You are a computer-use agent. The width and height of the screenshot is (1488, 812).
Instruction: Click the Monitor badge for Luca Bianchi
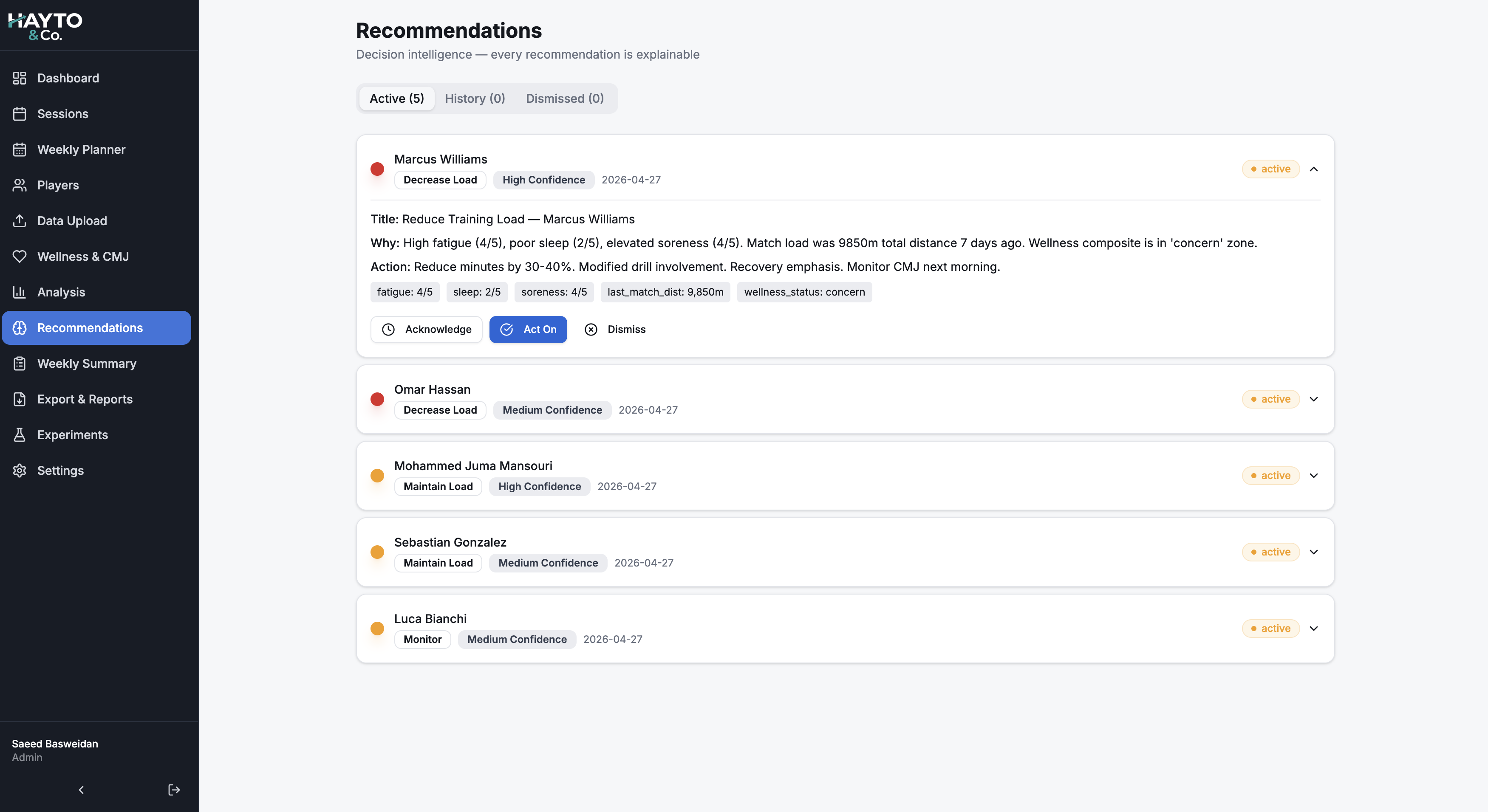point(423,639)
